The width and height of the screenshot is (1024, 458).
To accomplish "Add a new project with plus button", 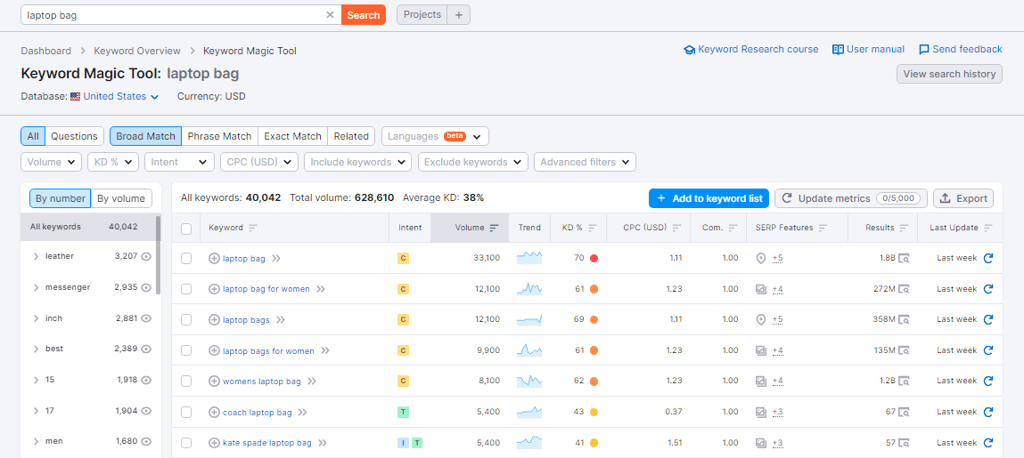I will click(x=458, y=15).
